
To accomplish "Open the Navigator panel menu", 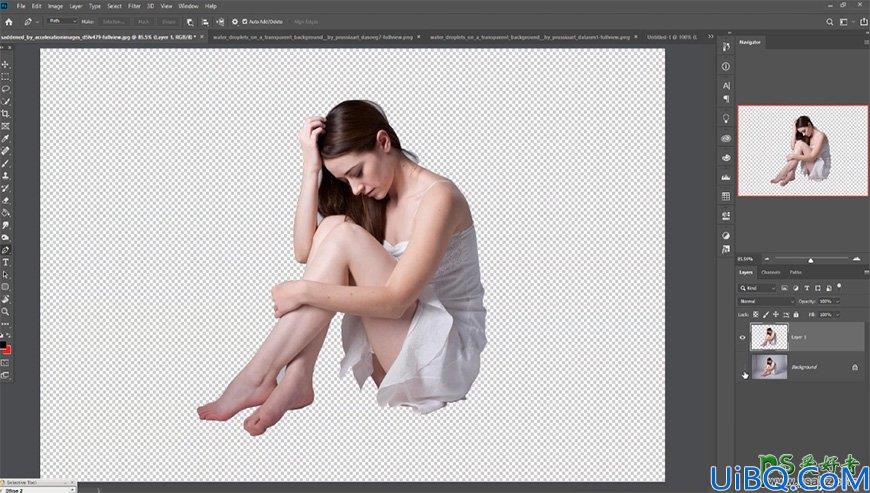I will pyautogui.click(x=866, y=42).
